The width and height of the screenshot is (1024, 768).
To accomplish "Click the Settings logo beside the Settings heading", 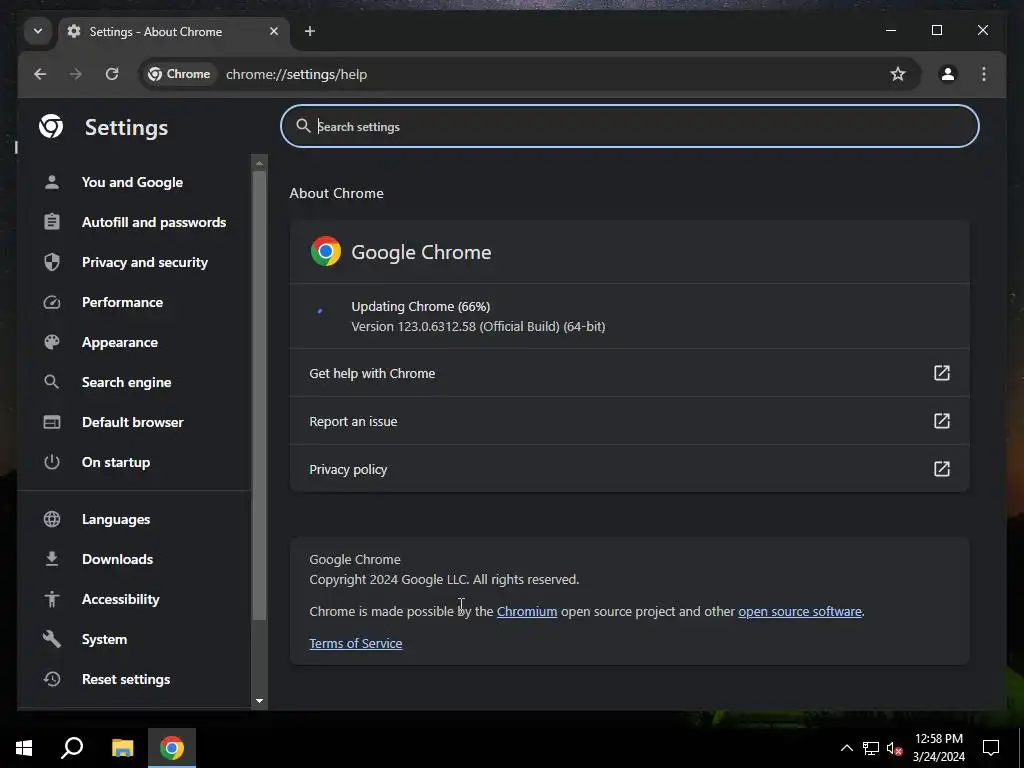I will [51, 126].
